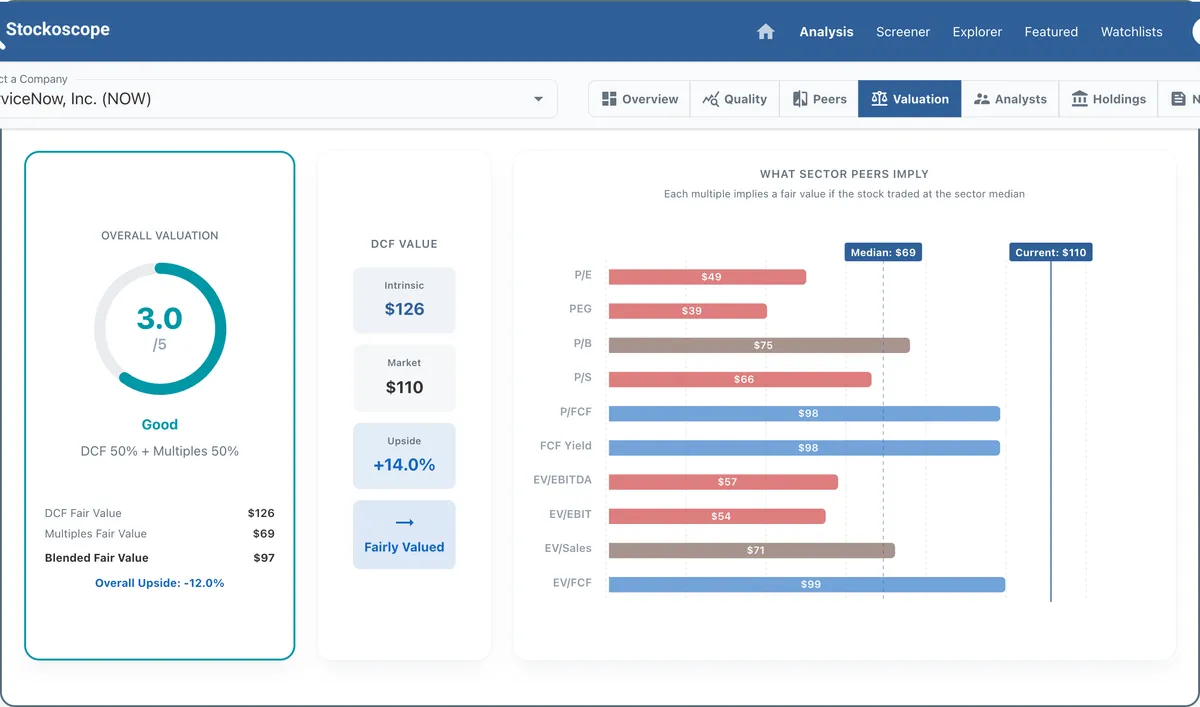This screenshot has height=707, width=1200.
Task: Open the Watchlists nav item
Action: [1131, 32]
